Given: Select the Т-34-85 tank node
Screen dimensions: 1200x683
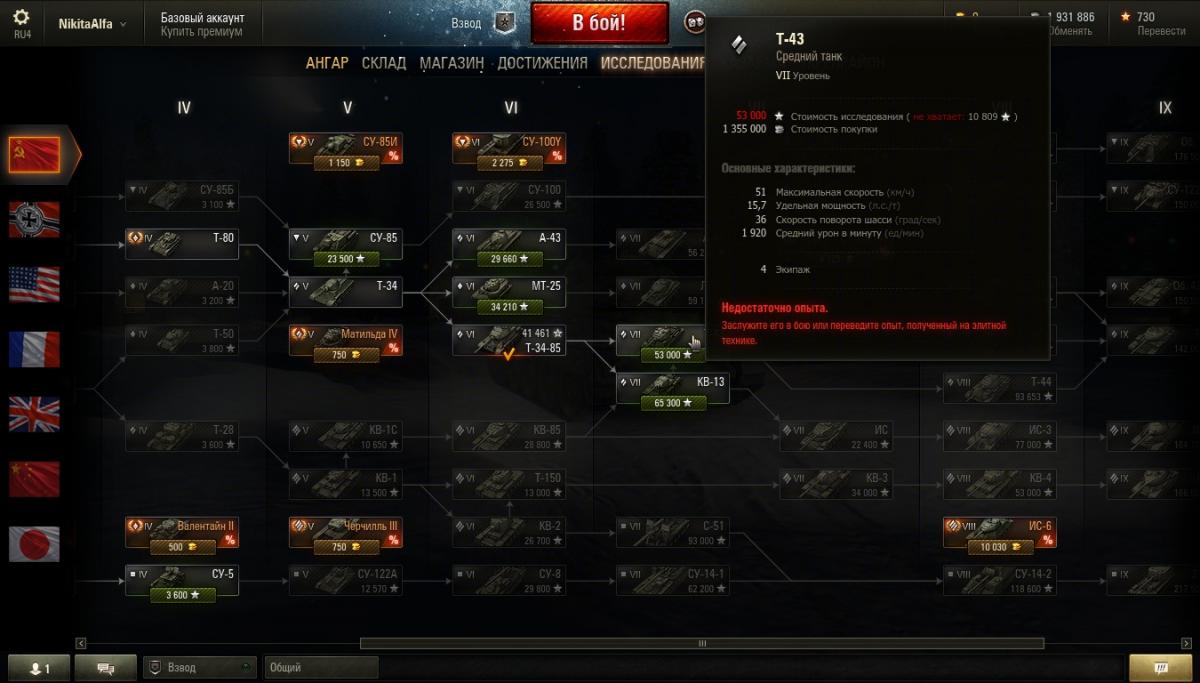Looking at the screenshot, I should pyautogui.click(x=509, y=340).
